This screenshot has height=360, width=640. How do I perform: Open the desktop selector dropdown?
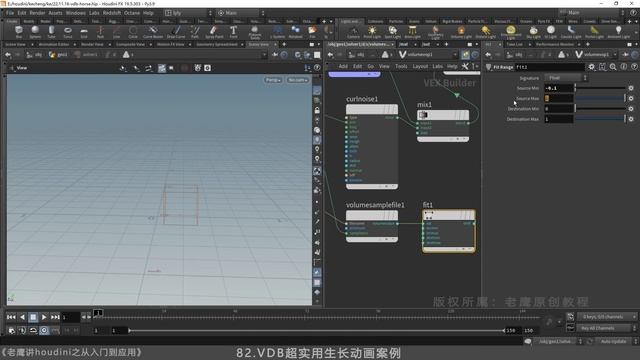tap(189, 13)
